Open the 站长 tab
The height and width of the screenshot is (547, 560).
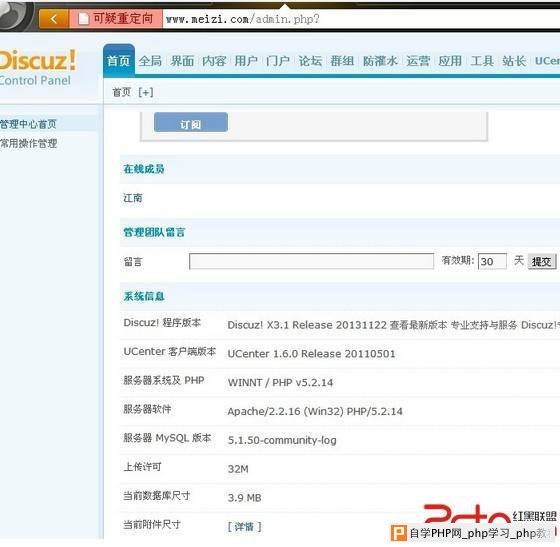pos(514,61)
